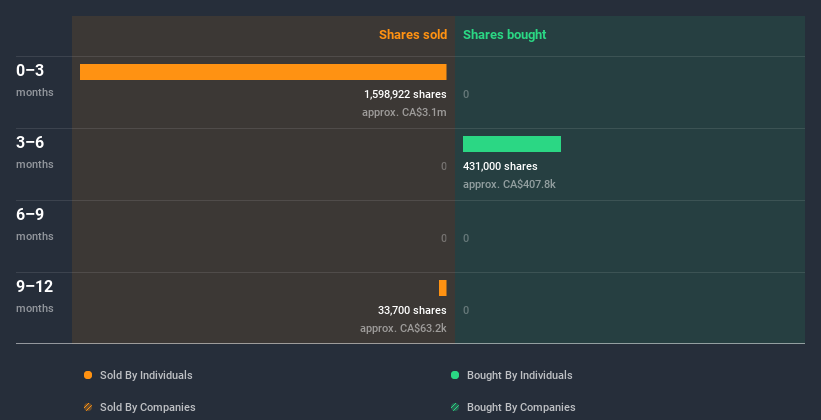Click the small orange 9–12 months sold bar

pyautogui.click(x=443, y=288)
